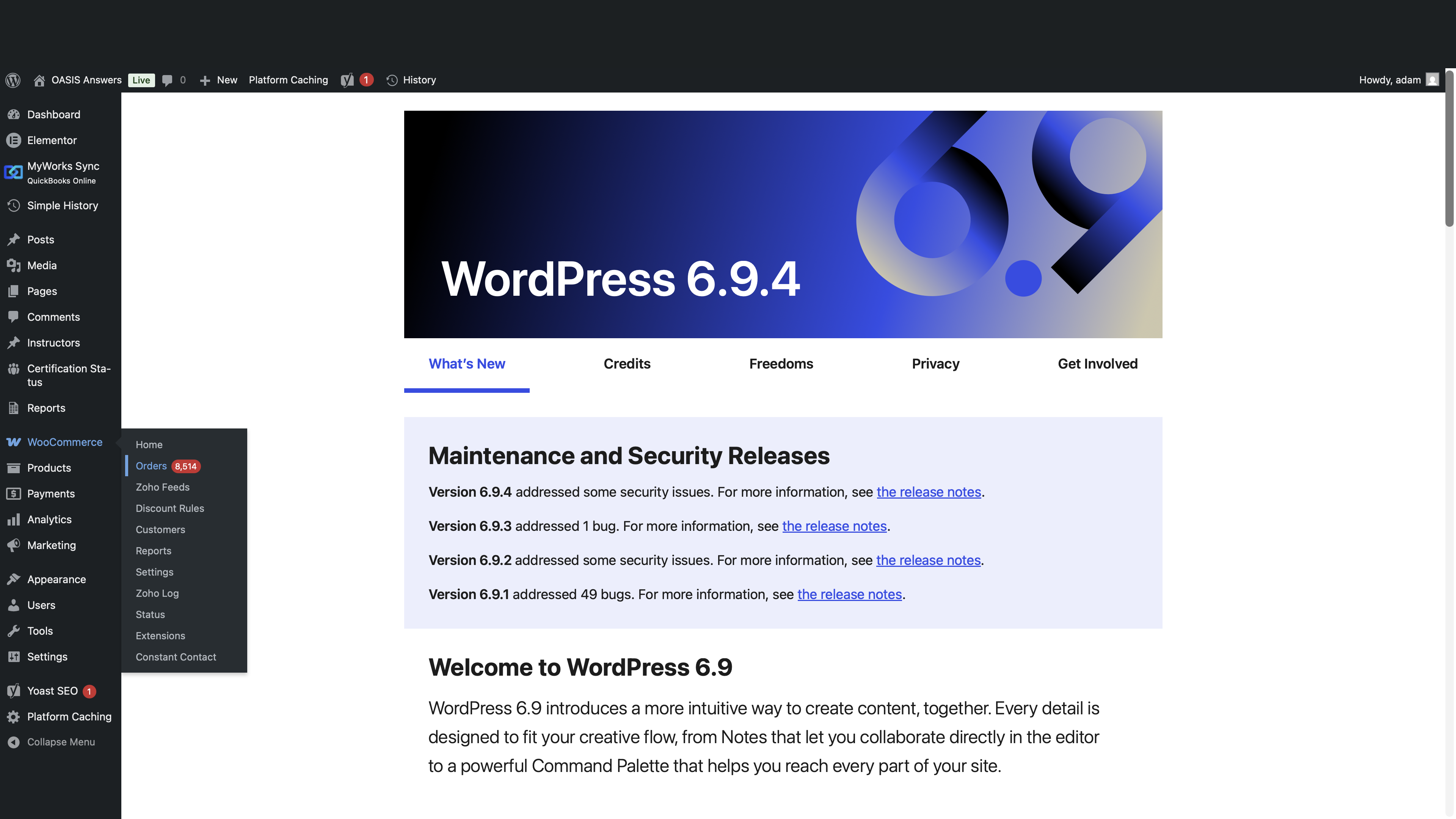Click the page vertical scrollbar thumb
The width and height of the screenshot is (1456, 819).
(x=1450, y=148)
